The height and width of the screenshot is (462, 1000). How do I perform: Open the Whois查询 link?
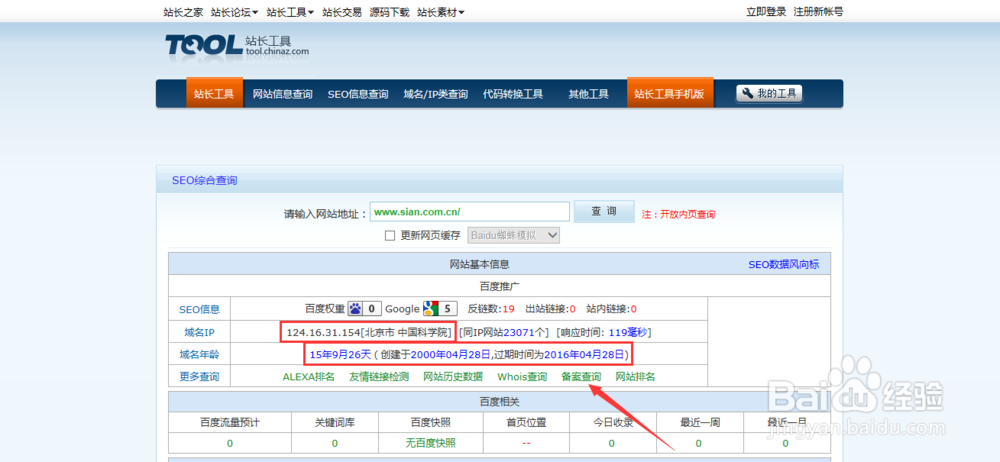point(522,376)
